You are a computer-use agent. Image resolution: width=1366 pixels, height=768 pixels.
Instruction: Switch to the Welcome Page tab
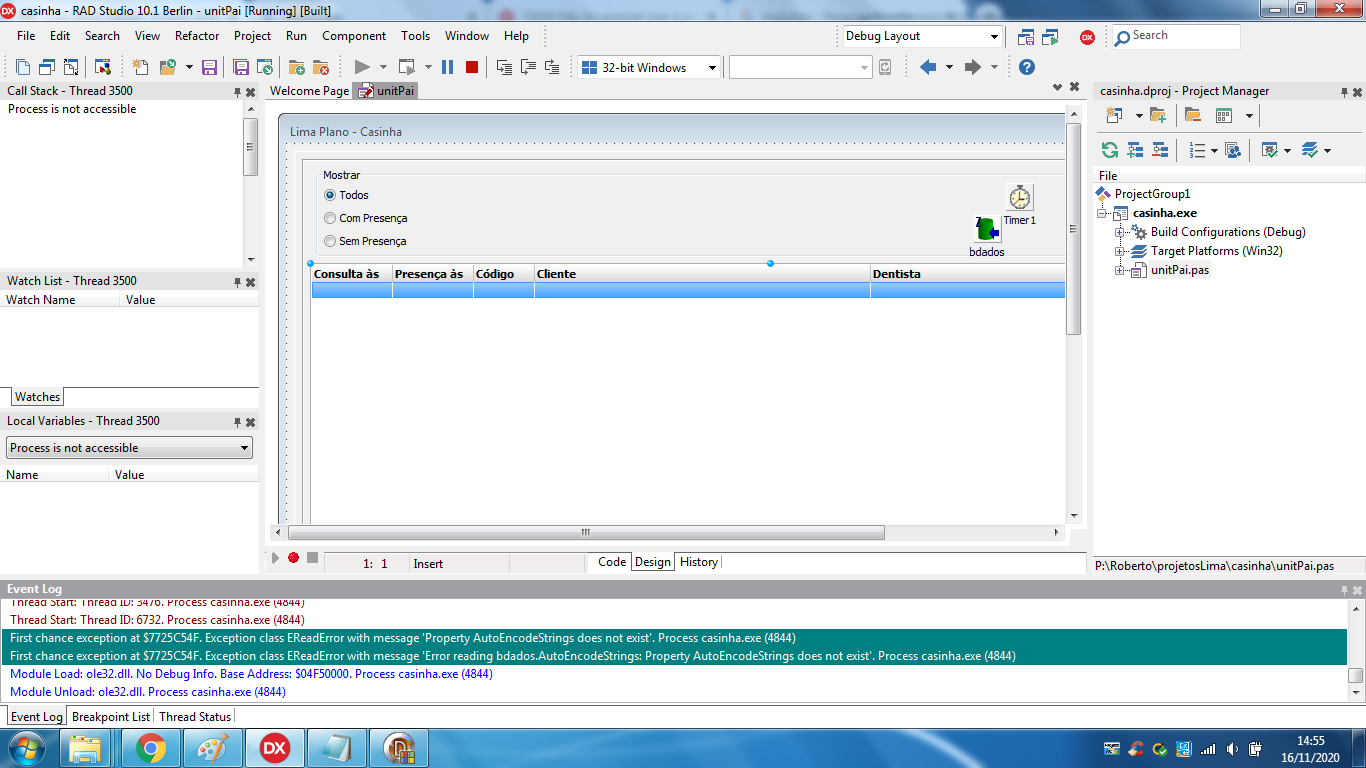click(x=310, y=91)
